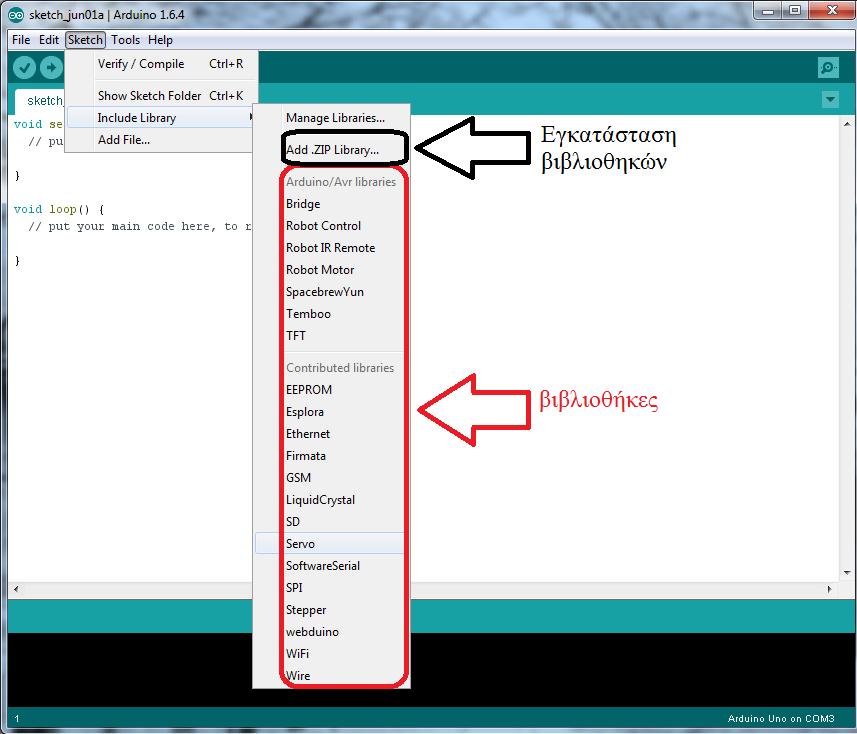Select Add .ZIP Library... option
The image size is (857, 734).
coord(331,149)
